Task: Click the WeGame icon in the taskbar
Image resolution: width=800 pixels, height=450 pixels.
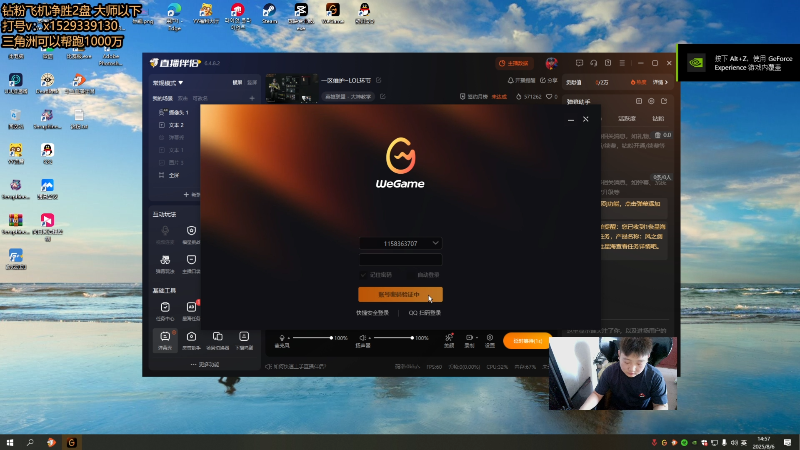Action: pos(71,442)
